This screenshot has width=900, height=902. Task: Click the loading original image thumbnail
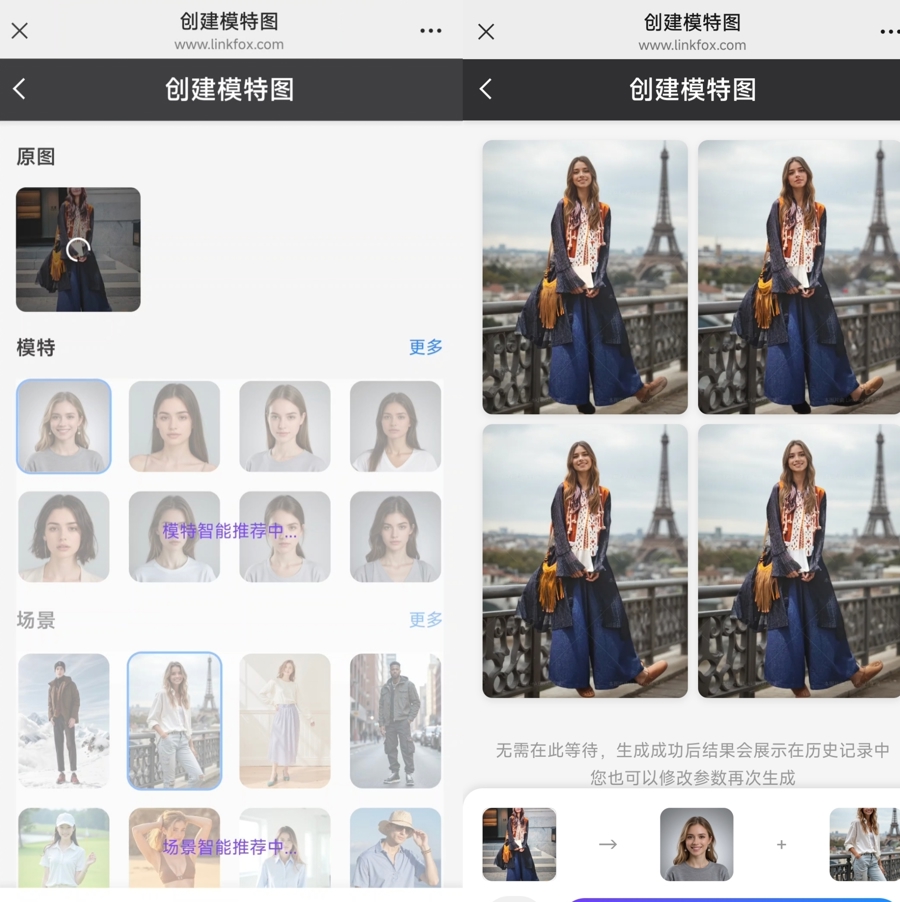[x=78, y=249]
